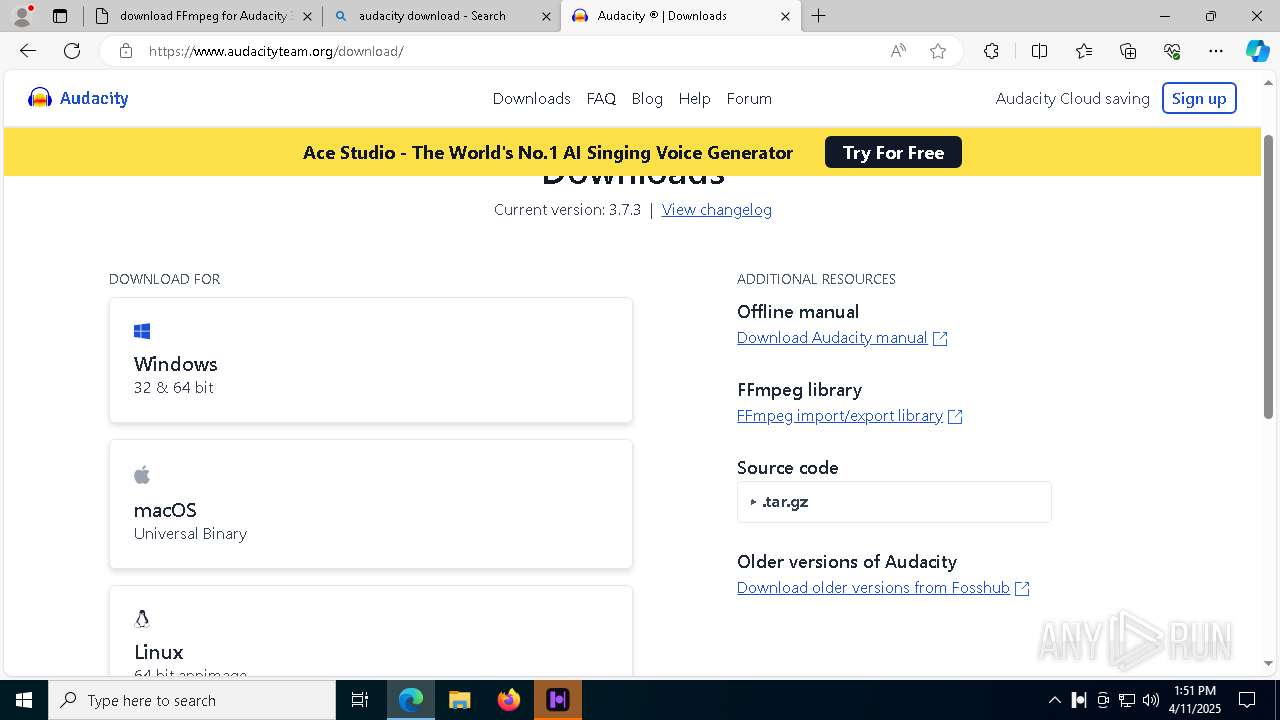Expand the .tar.gz source code disclosure
Screen dimensions: 1280x720
pyautogui.click(x=894, y=502)
